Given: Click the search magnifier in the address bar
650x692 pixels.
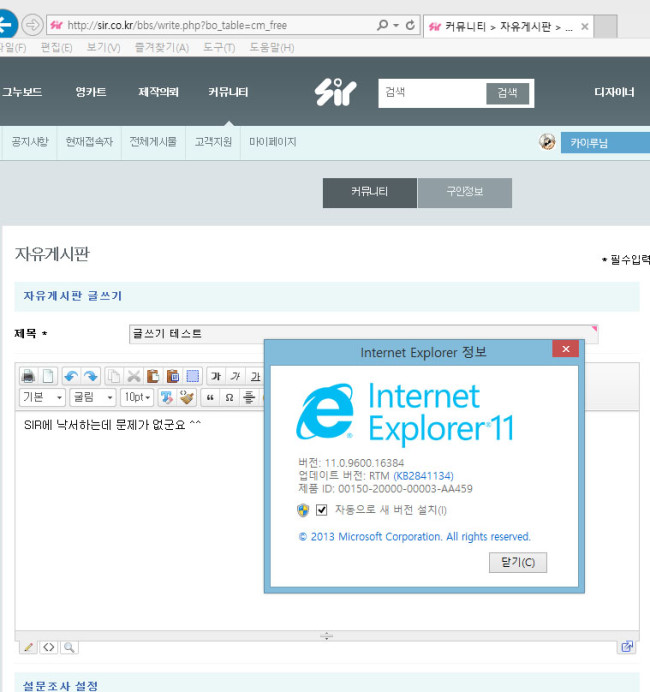Looking at the screenshot, I should point(382,25).
